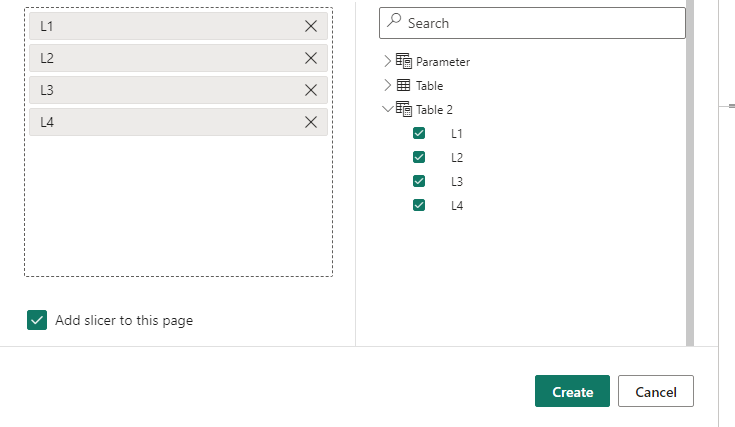Uncheck the L4 field checkbox

[x=419, y=205]
